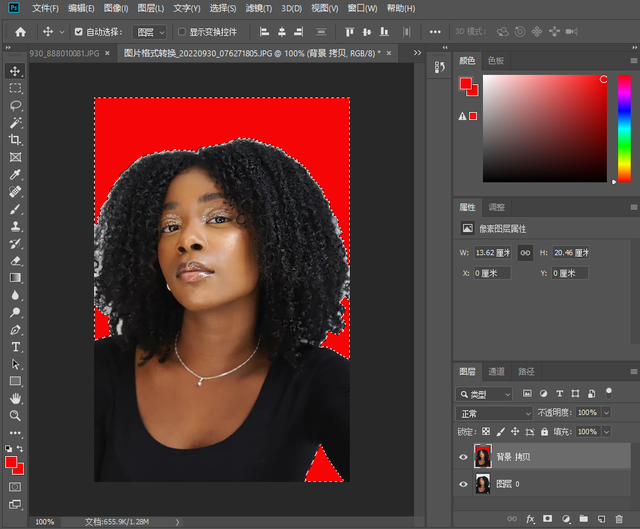Select the Magic Wand tool
Viewport: 640px width, 529px height.
point(15,122)
